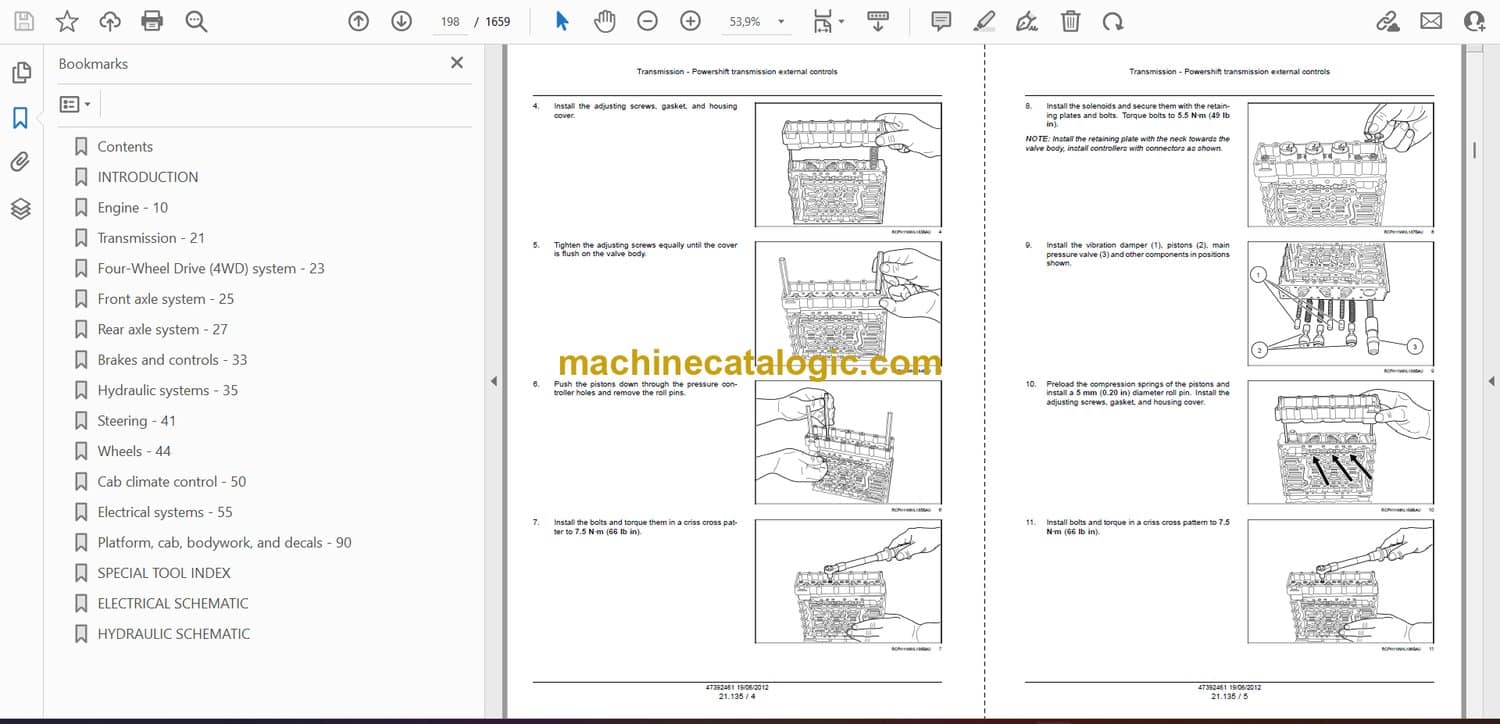The image size is (1500, 724).
Task: Click the "21.135 / 4" page footer
Action: 737,697
